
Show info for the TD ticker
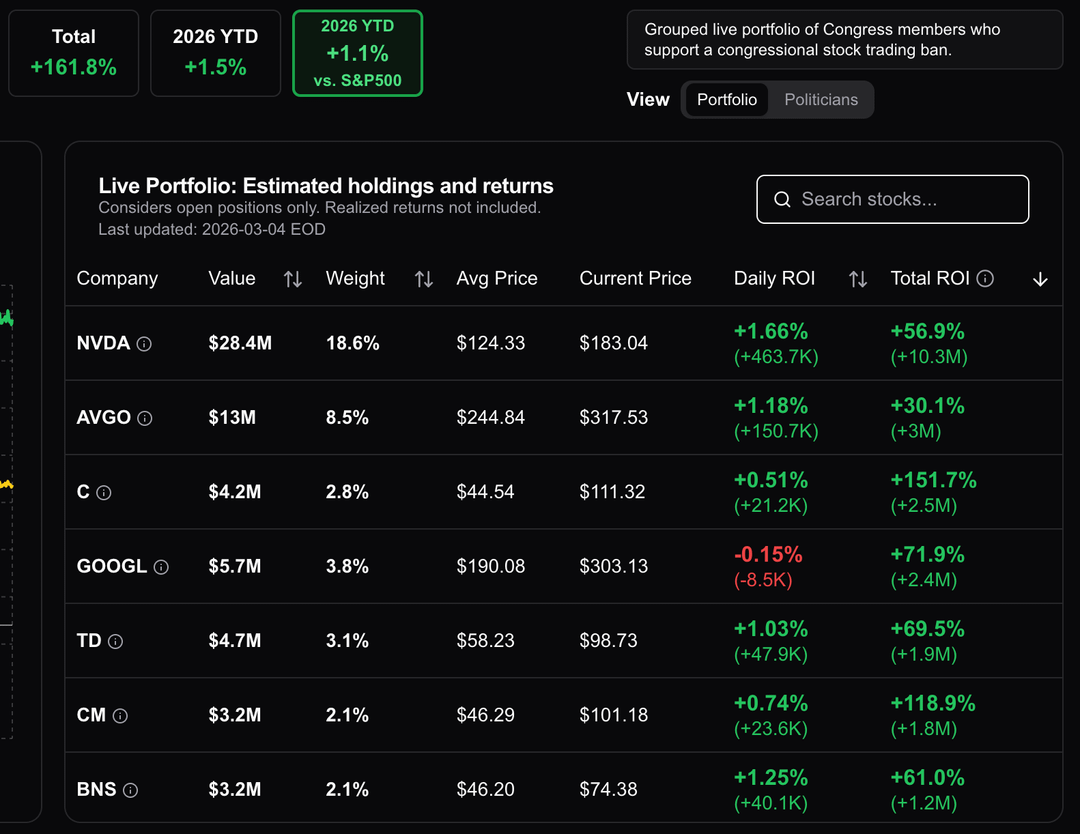[115, 642]
